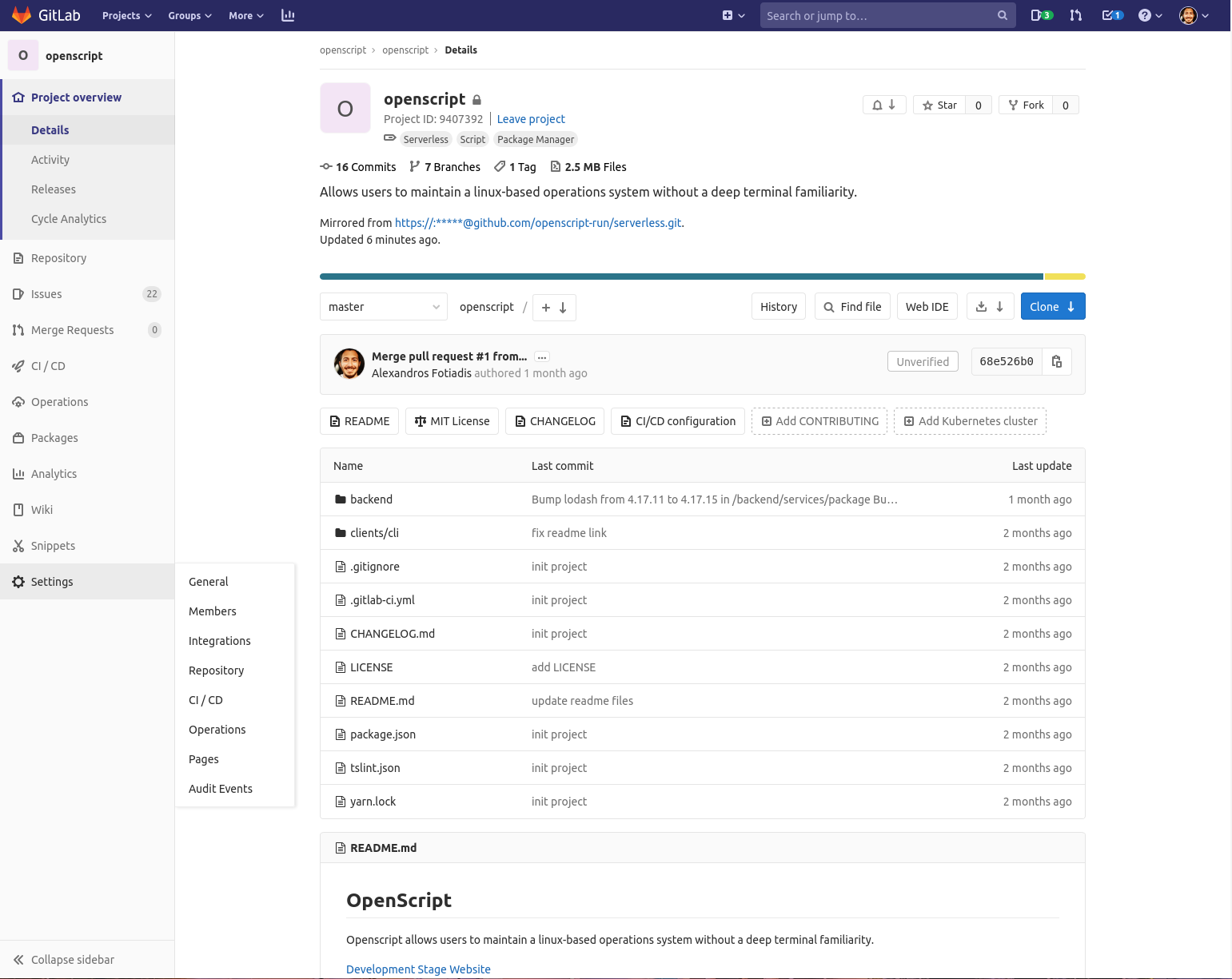Viewport: 1232px width, 979px height.
Task: Open Packages in sidebar
Action: [87, 438]
